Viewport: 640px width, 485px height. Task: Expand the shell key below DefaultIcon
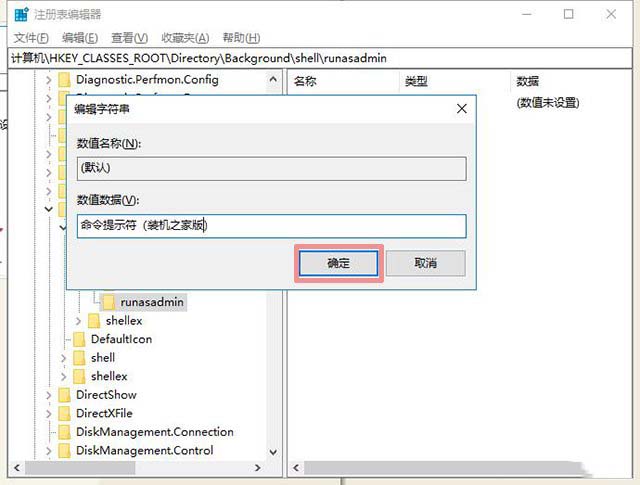pyautogui.click(x=63, y=358)
